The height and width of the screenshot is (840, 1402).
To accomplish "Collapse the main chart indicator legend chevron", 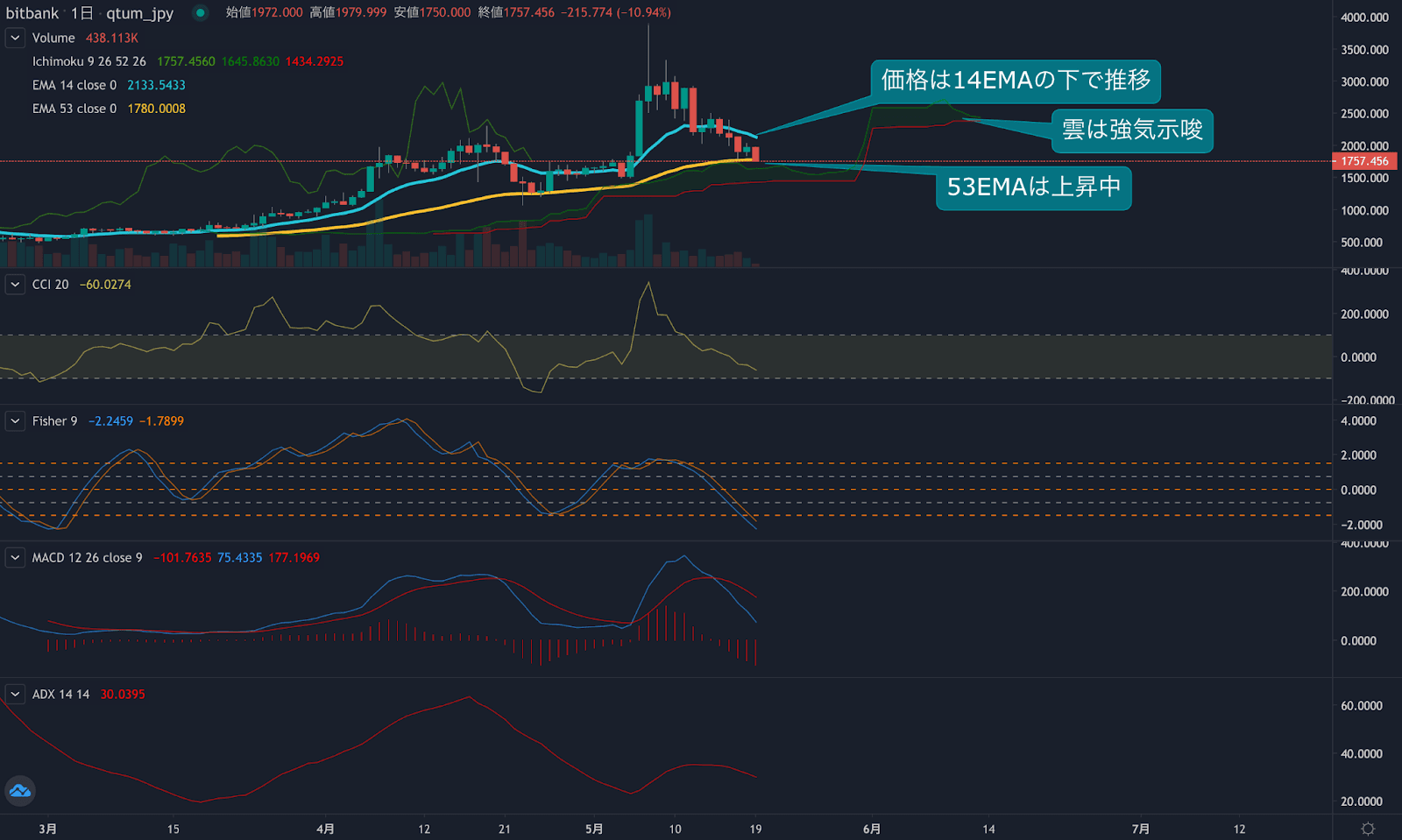I will 15,38.
